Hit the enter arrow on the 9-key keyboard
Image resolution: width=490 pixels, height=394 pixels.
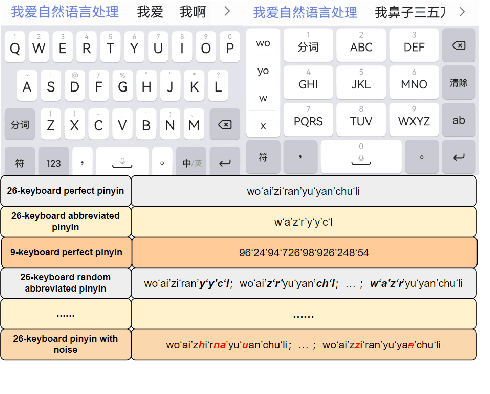pyautogui.click(x=459, y=157)
